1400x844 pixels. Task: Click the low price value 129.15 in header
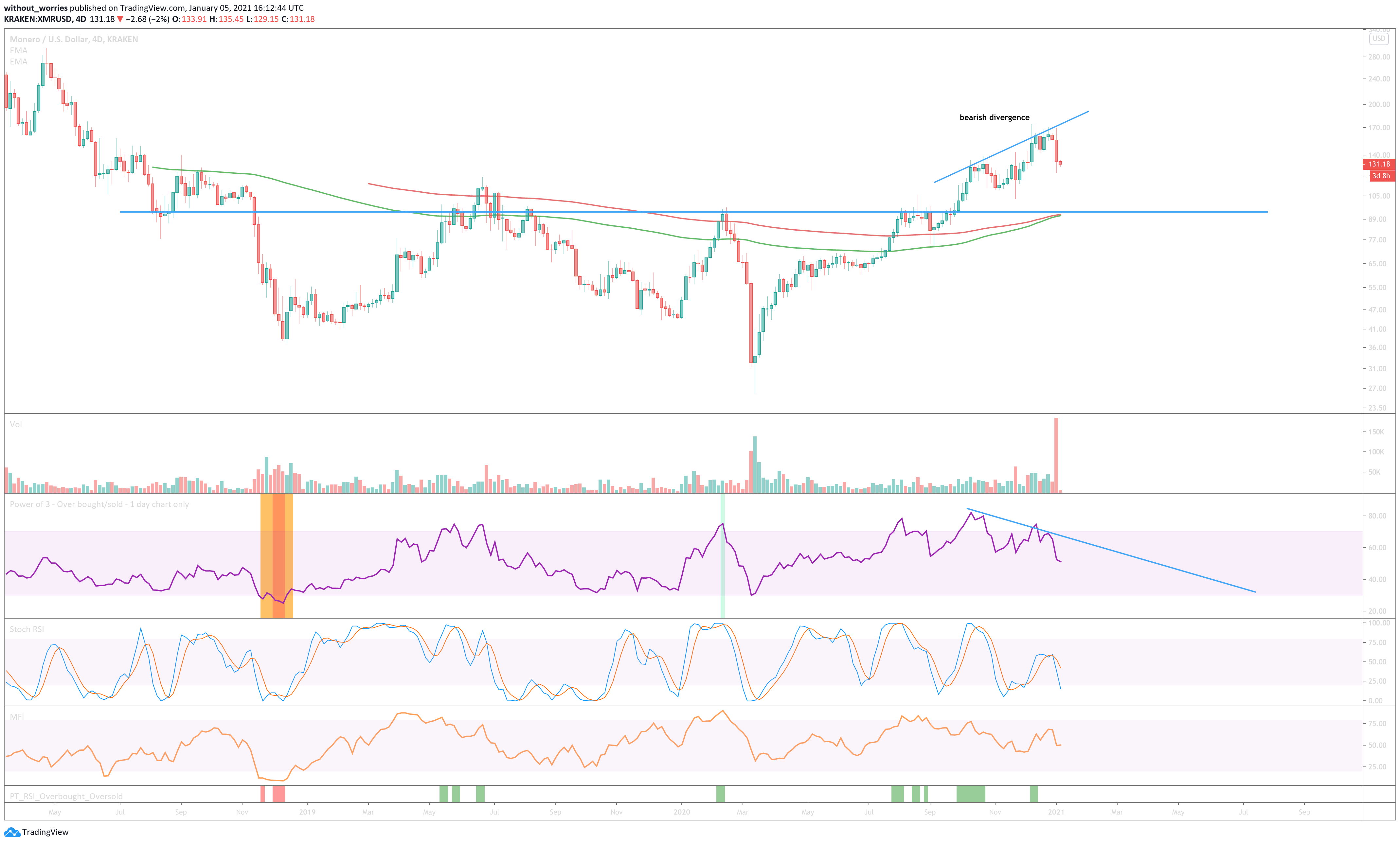click(266, 19)
